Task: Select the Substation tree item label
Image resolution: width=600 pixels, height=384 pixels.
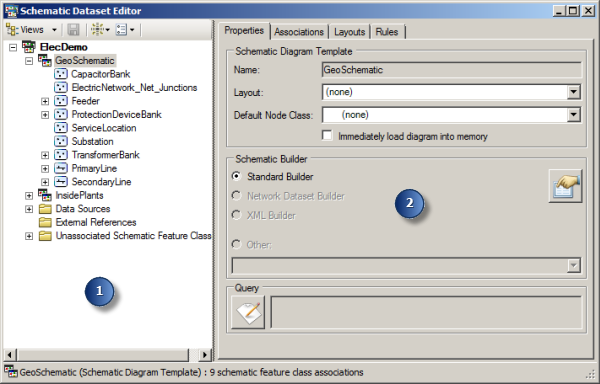Action: [x=93, y=142]
